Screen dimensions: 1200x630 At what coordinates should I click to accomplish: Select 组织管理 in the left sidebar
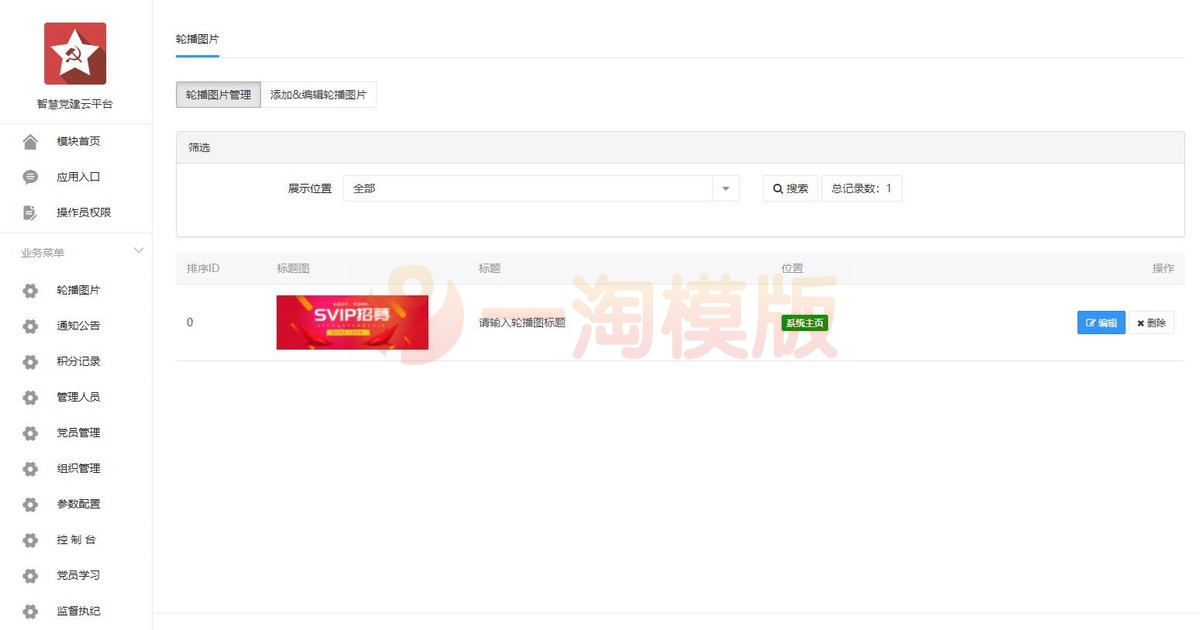(75, 468)
